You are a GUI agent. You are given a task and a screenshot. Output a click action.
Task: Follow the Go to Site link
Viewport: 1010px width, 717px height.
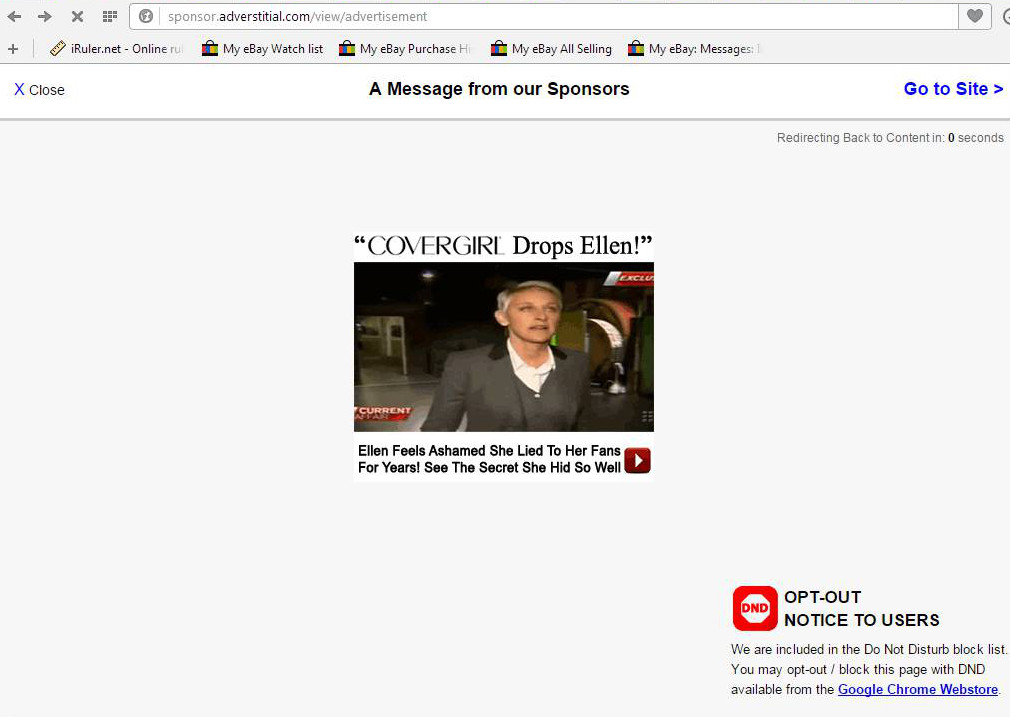pos(953,89)
